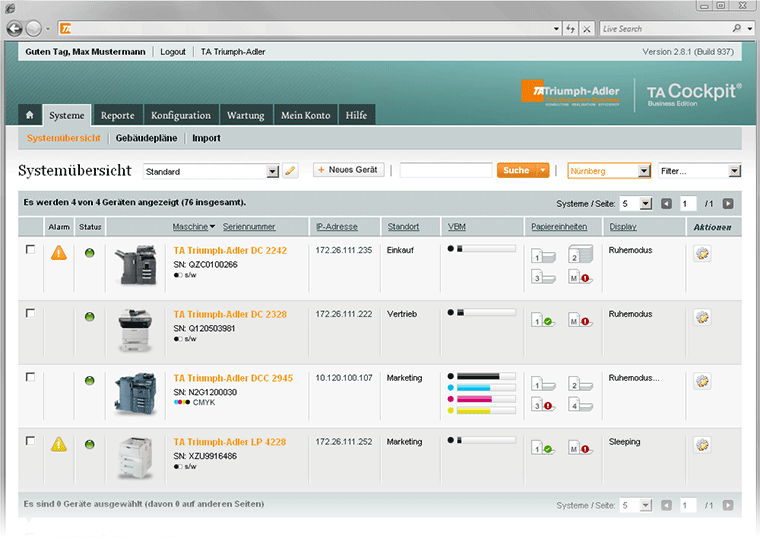Click the orange alarm triangle for DC 2242
This screenshot has height=555, width=760.
point(59,253)
